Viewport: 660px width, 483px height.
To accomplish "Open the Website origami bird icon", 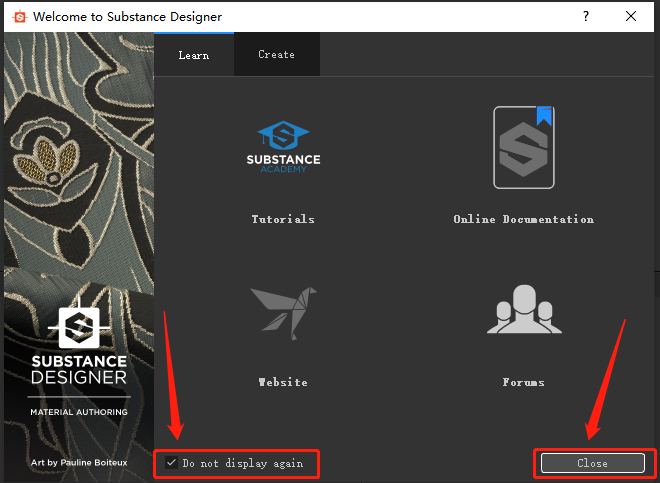I will click(x=283, y=313).
